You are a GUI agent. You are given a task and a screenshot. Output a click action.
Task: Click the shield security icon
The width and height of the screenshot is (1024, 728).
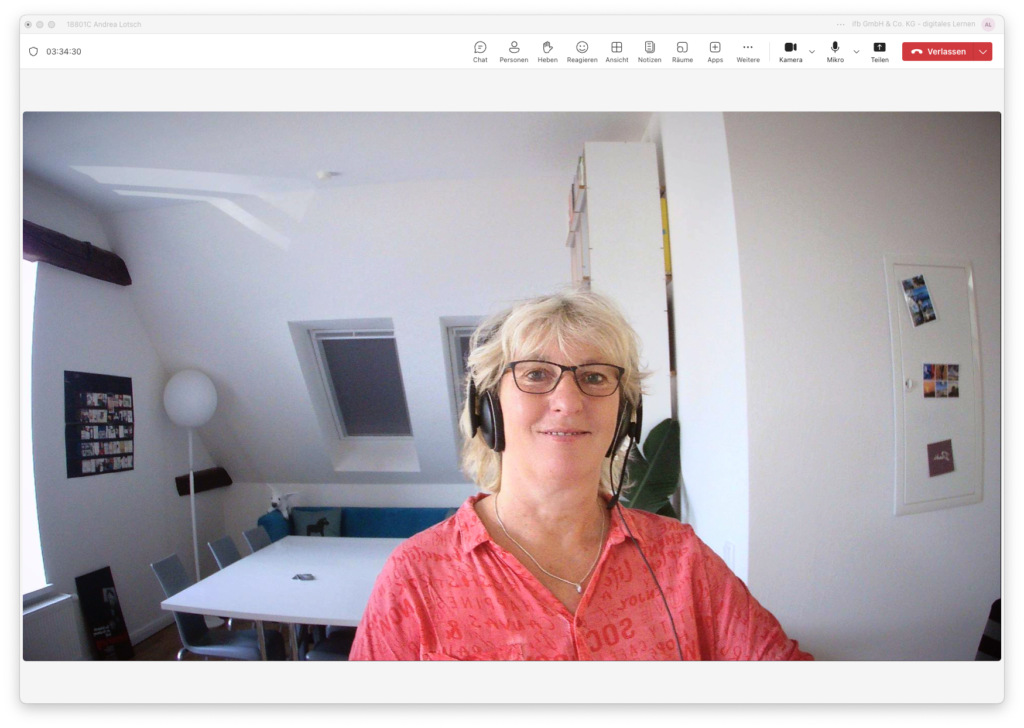pyautogui.click(x=33, y=51)
